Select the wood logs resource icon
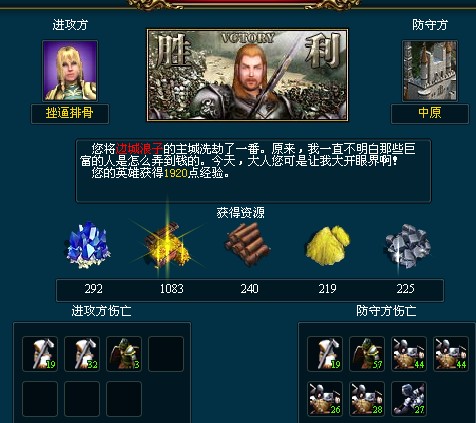This screenshot has height=423, width=476. pyautogui.click(x=248, y=244)
